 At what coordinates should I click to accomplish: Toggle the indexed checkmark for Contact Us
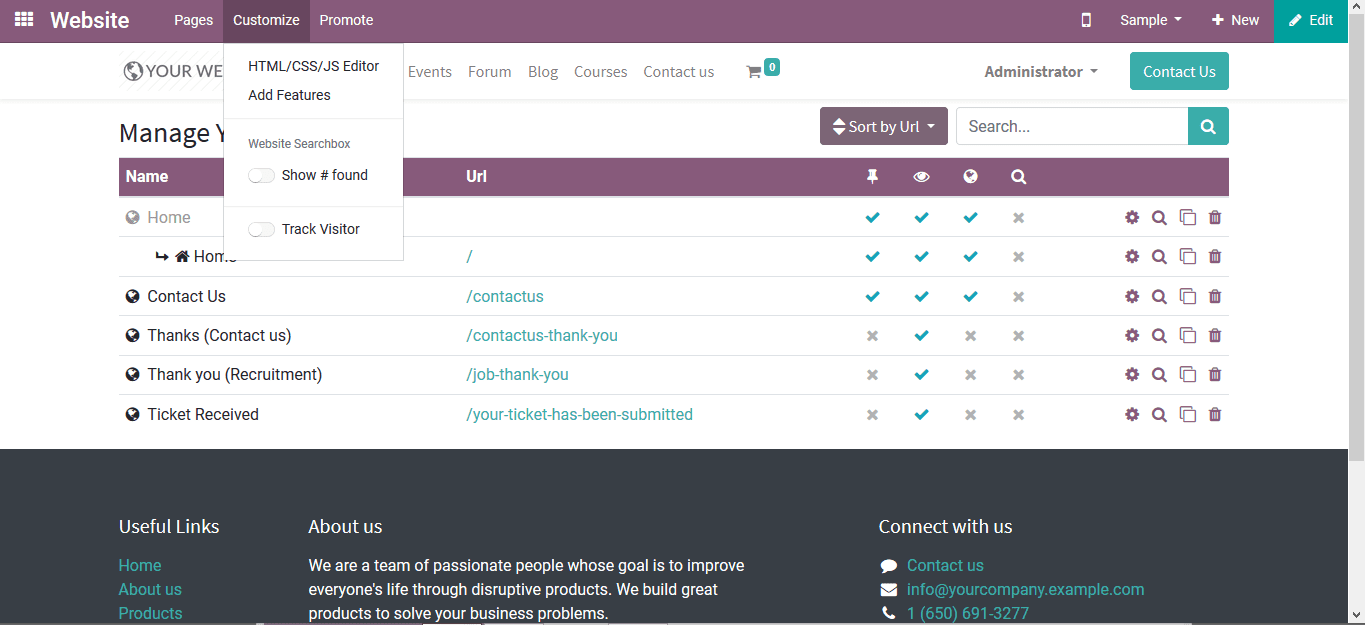point(969,296)
